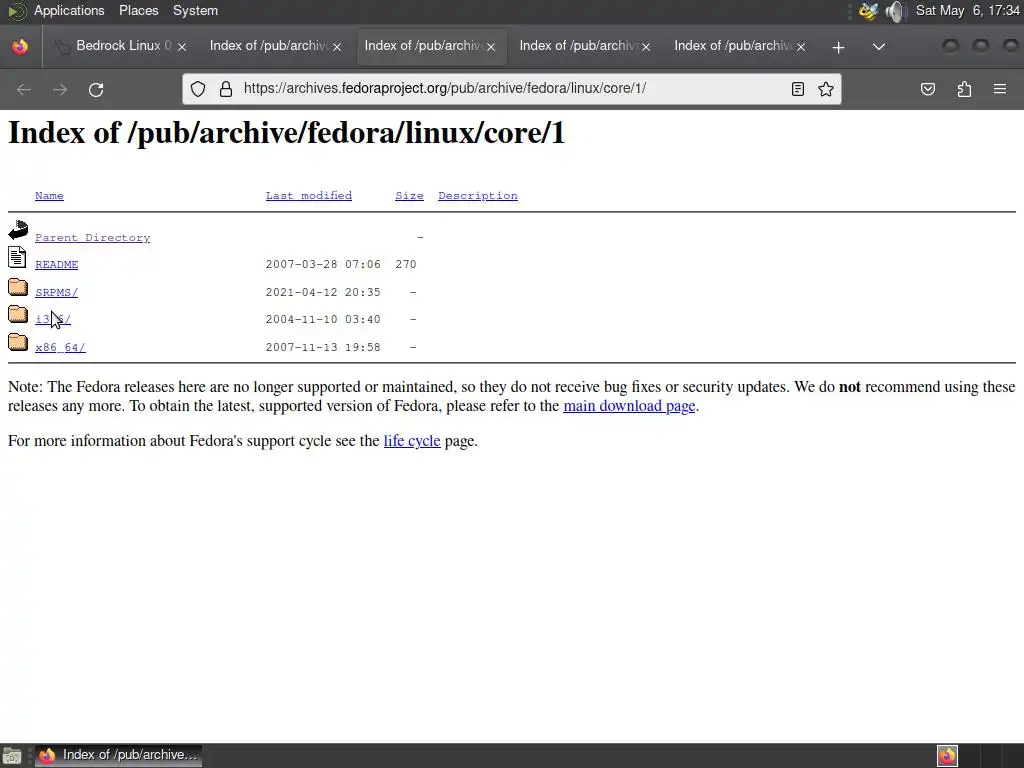Open the extensions puzzle icon
Image resolution: width=1024 pixels, height=768 pixels.
tap(964, 89)
